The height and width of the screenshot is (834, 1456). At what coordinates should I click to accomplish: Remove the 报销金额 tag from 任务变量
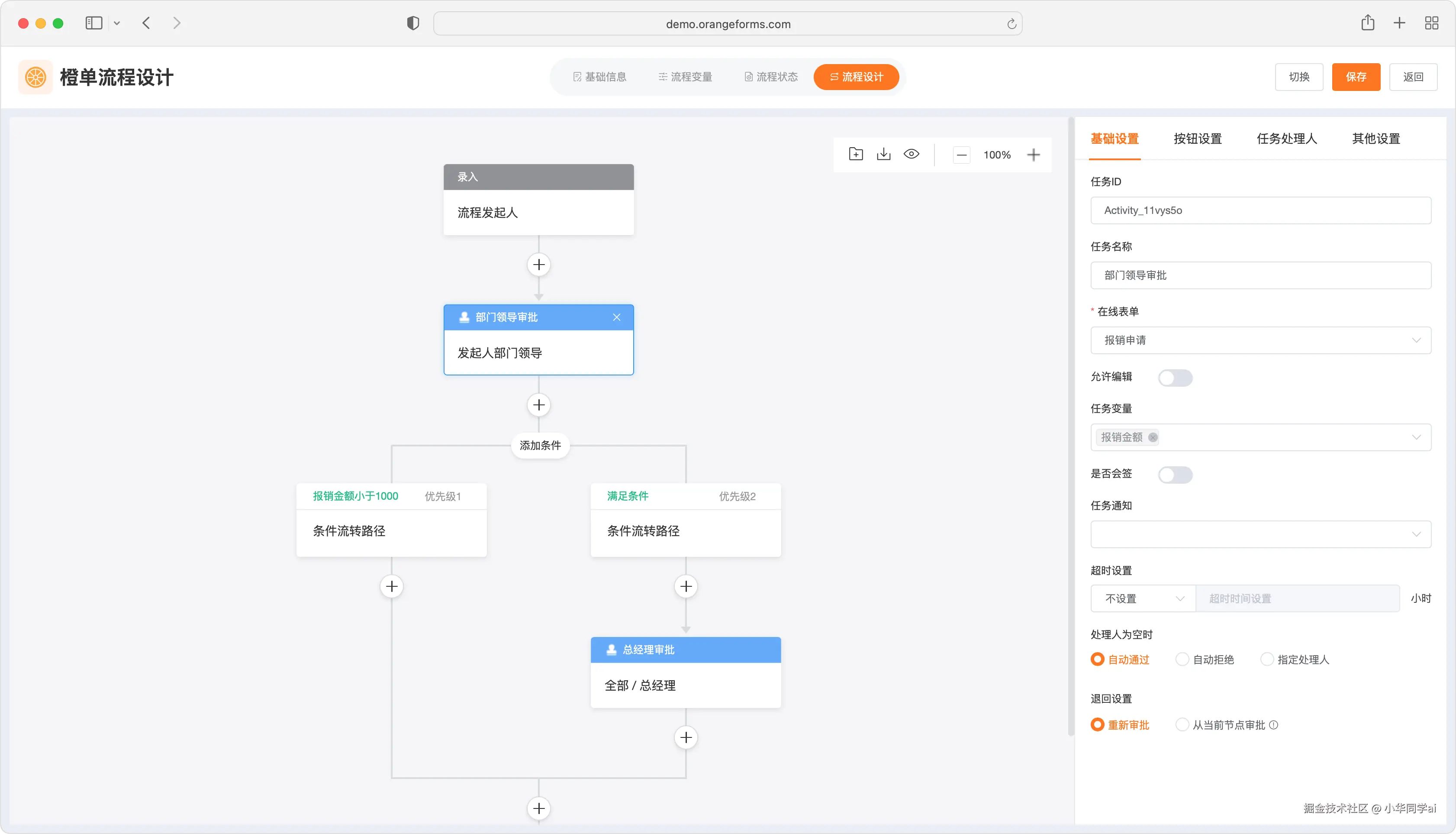pyautogui.click(x=1153, y=438)
